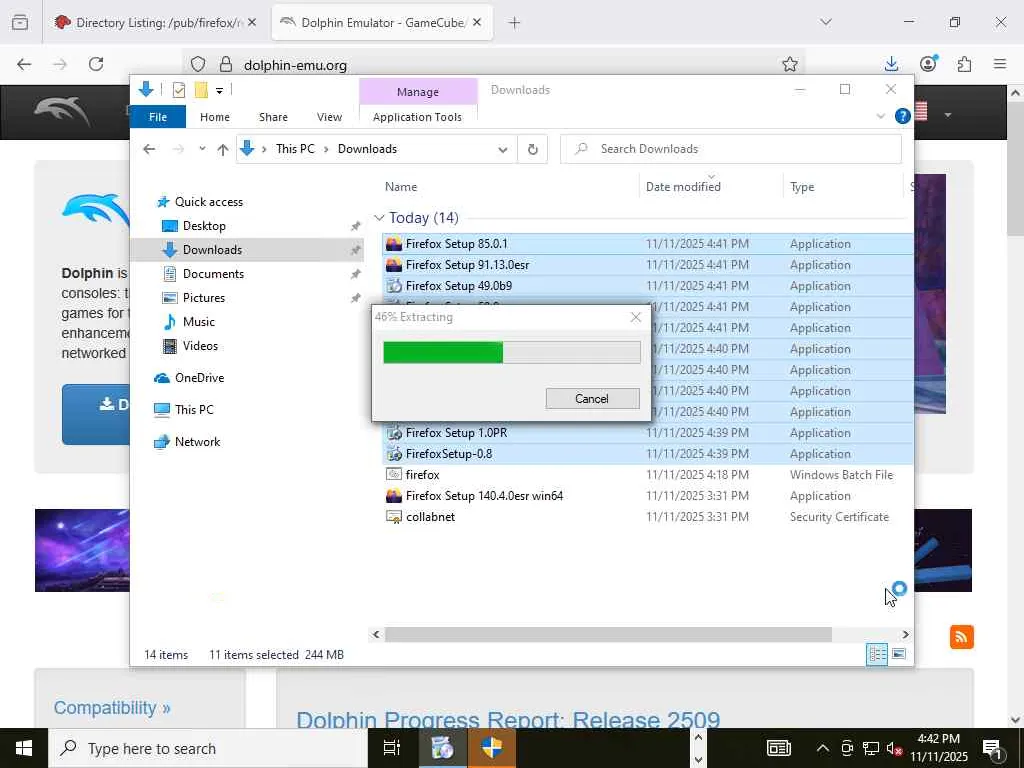The width and height of the screenshot is (1024, 768).
Task: Open Task View on taskbar
Action: point(392,748)
